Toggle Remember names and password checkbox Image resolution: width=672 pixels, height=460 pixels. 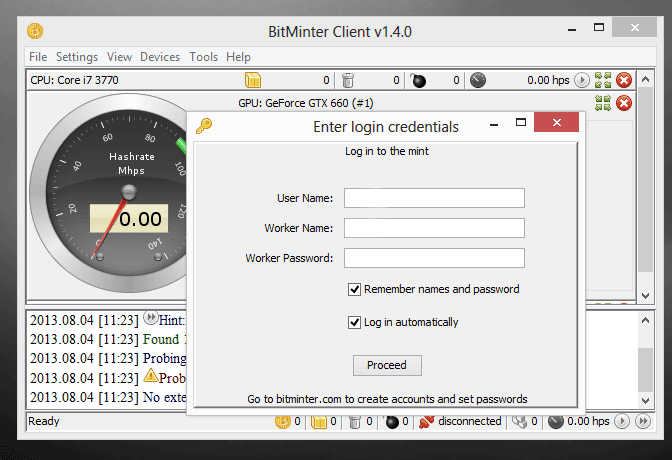[354, 289]
